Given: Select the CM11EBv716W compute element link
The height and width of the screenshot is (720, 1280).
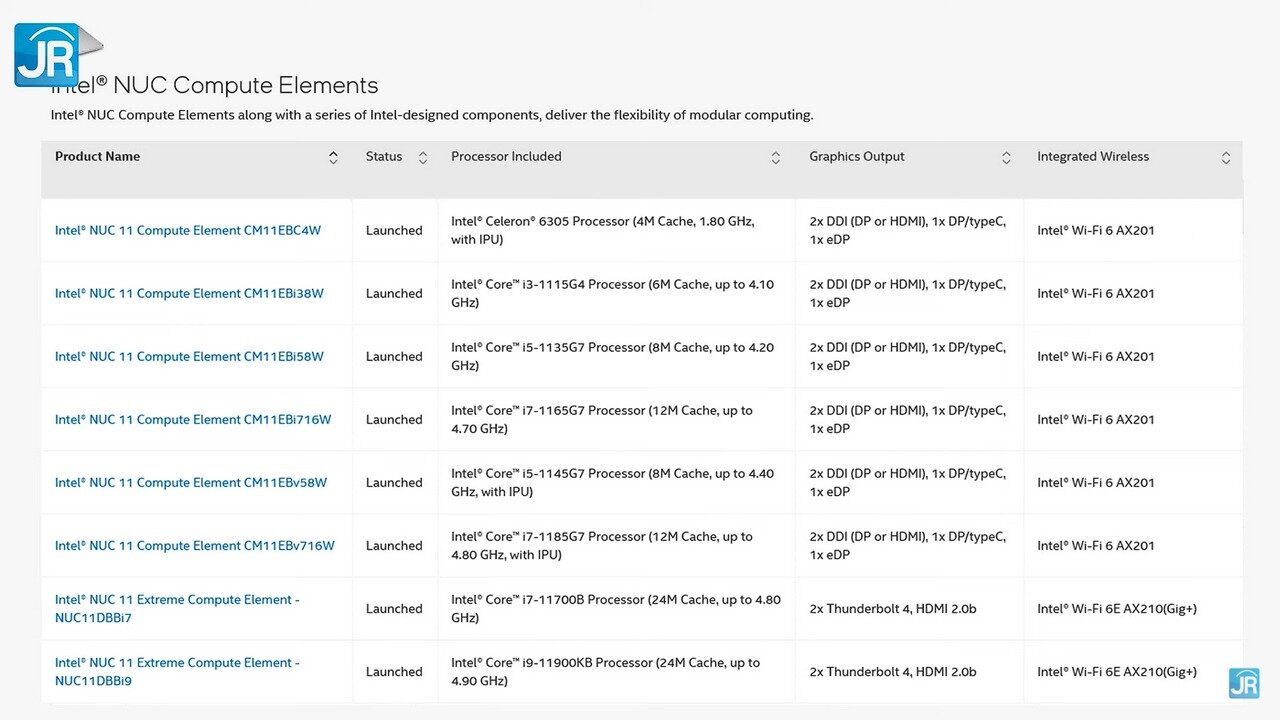Looking at the screenshot, I should [195, 546].
